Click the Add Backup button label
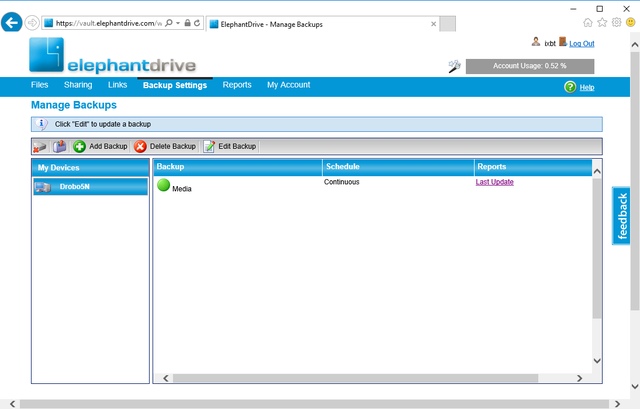The image size is (640, 409). (108, 146)
